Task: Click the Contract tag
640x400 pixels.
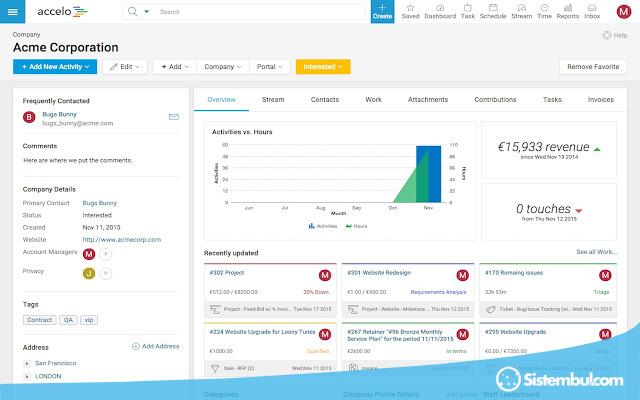Action: pos(40,320)
